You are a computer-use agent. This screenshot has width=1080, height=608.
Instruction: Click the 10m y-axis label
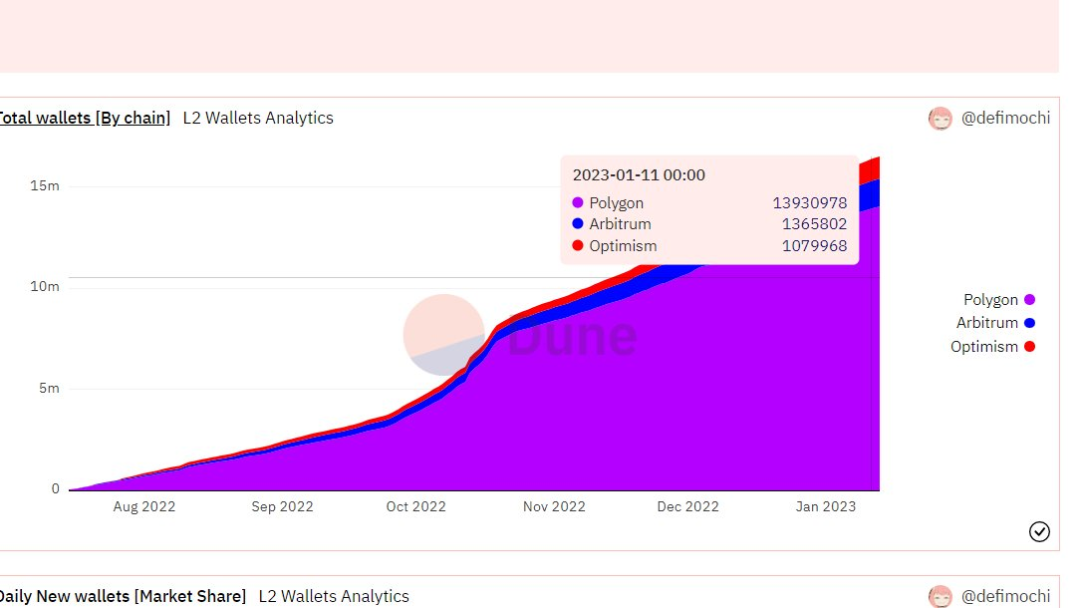click(x=44, y=286)
